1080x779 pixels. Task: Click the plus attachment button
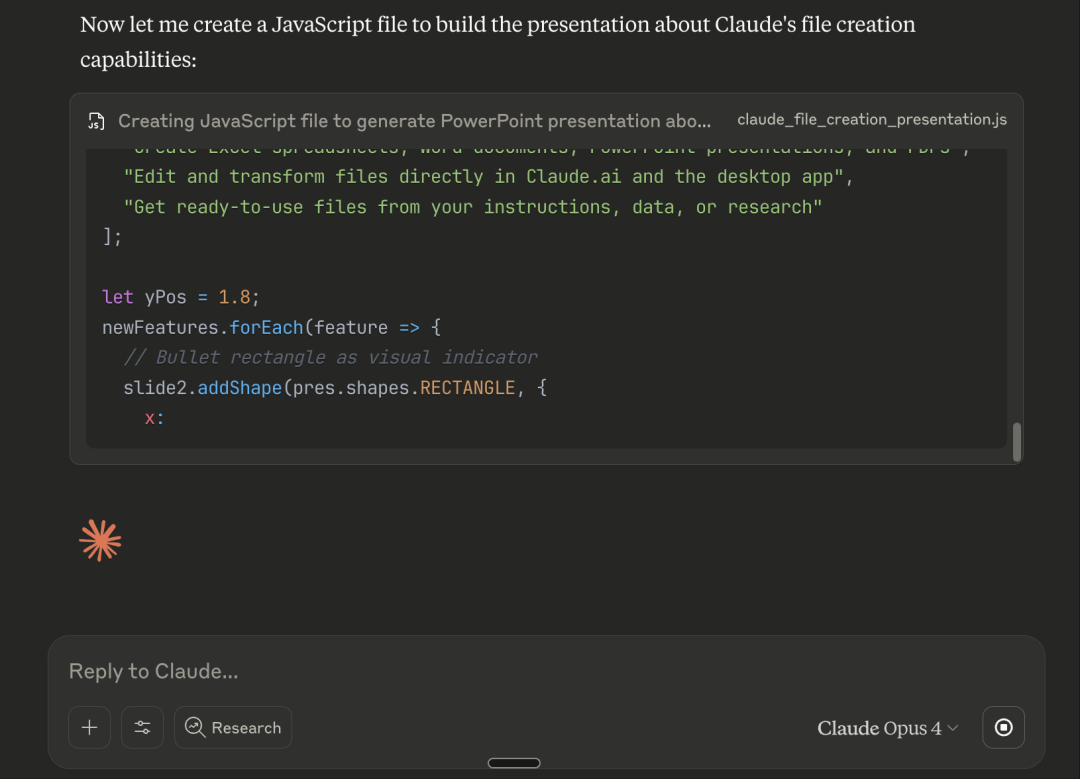coord(90,727)
